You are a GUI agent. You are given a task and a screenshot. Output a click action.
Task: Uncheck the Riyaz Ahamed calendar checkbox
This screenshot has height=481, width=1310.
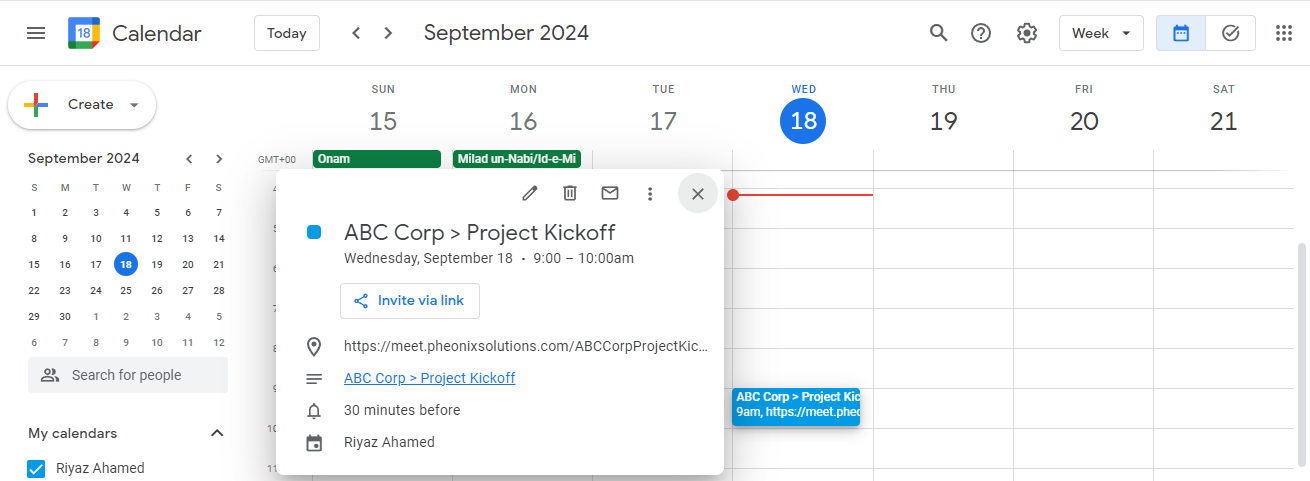37,468
